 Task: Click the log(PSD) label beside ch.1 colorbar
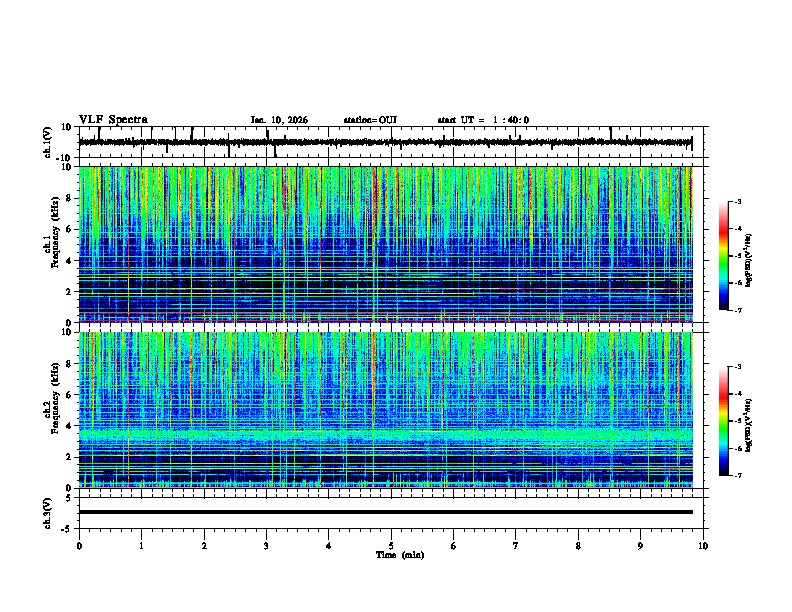click(748, 260)
